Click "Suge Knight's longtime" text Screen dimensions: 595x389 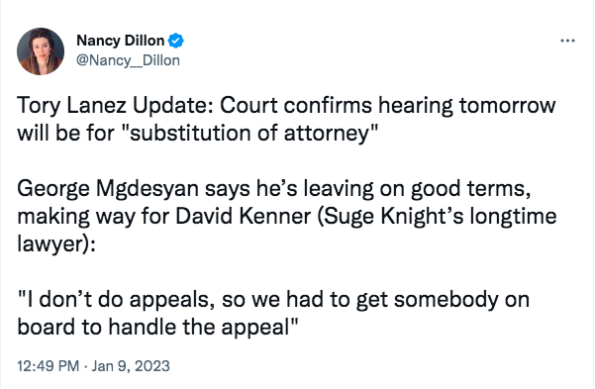[x=436, y=217]
